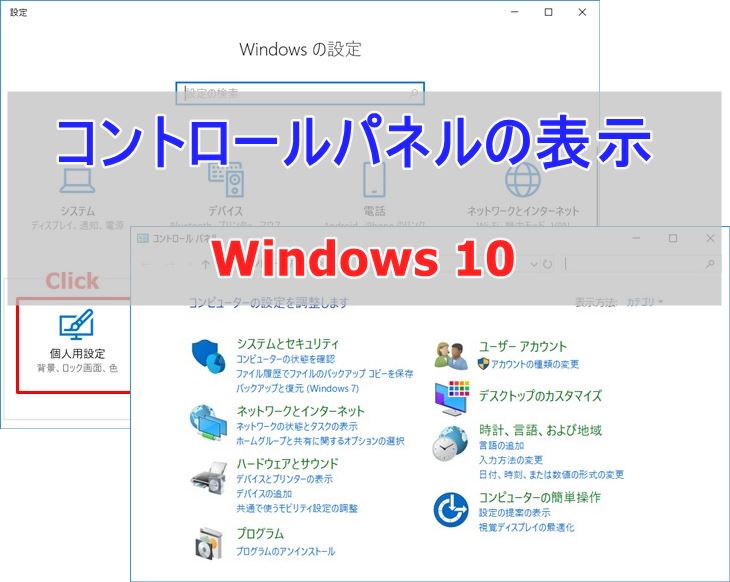Image resolution: width=730 pixels, height=582 pixels.
Task: Click ハードウェアとサウンド heading
Action: coord(287,463)
